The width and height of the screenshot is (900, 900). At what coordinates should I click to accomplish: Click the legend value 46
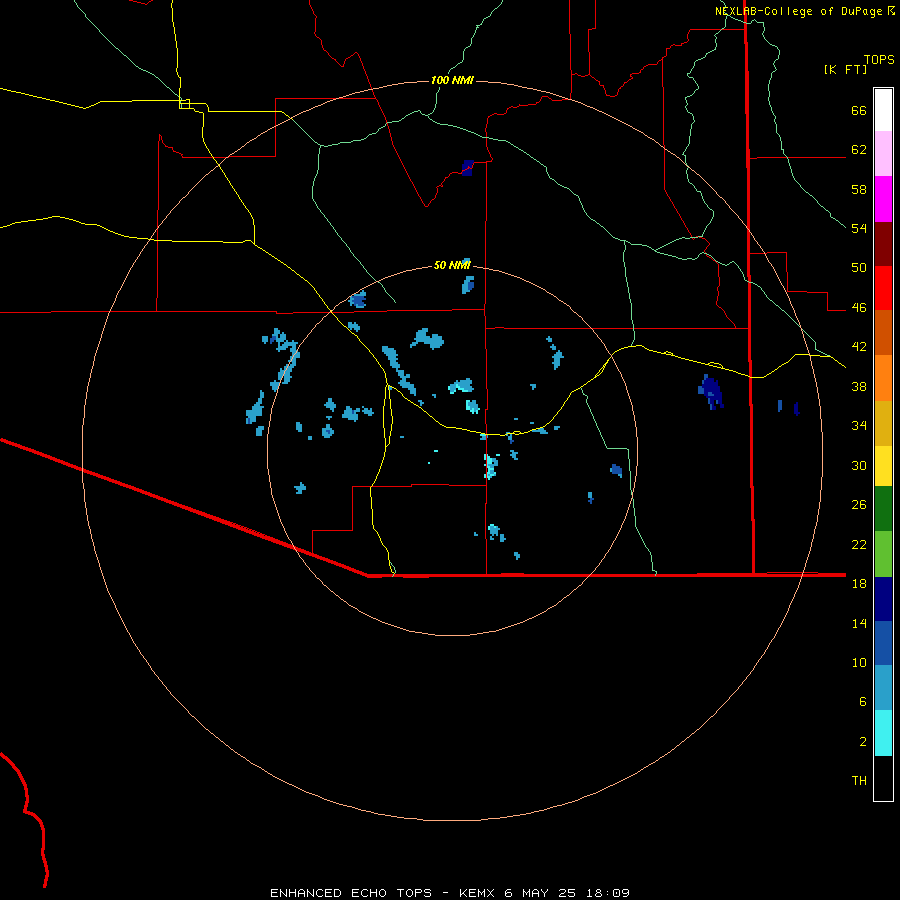859,308
